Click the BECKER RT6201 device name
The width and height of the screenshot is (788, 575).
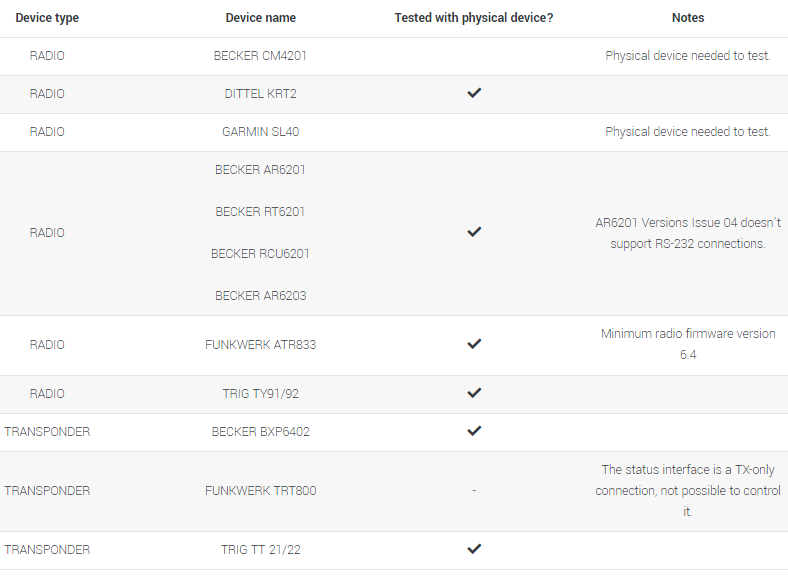260,212
